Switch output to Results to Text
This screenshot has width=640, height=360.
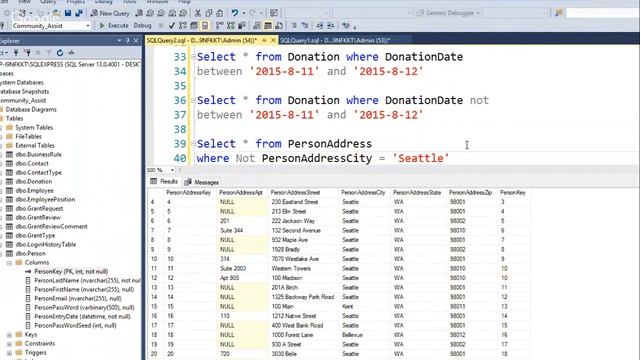tap(257, 26)
